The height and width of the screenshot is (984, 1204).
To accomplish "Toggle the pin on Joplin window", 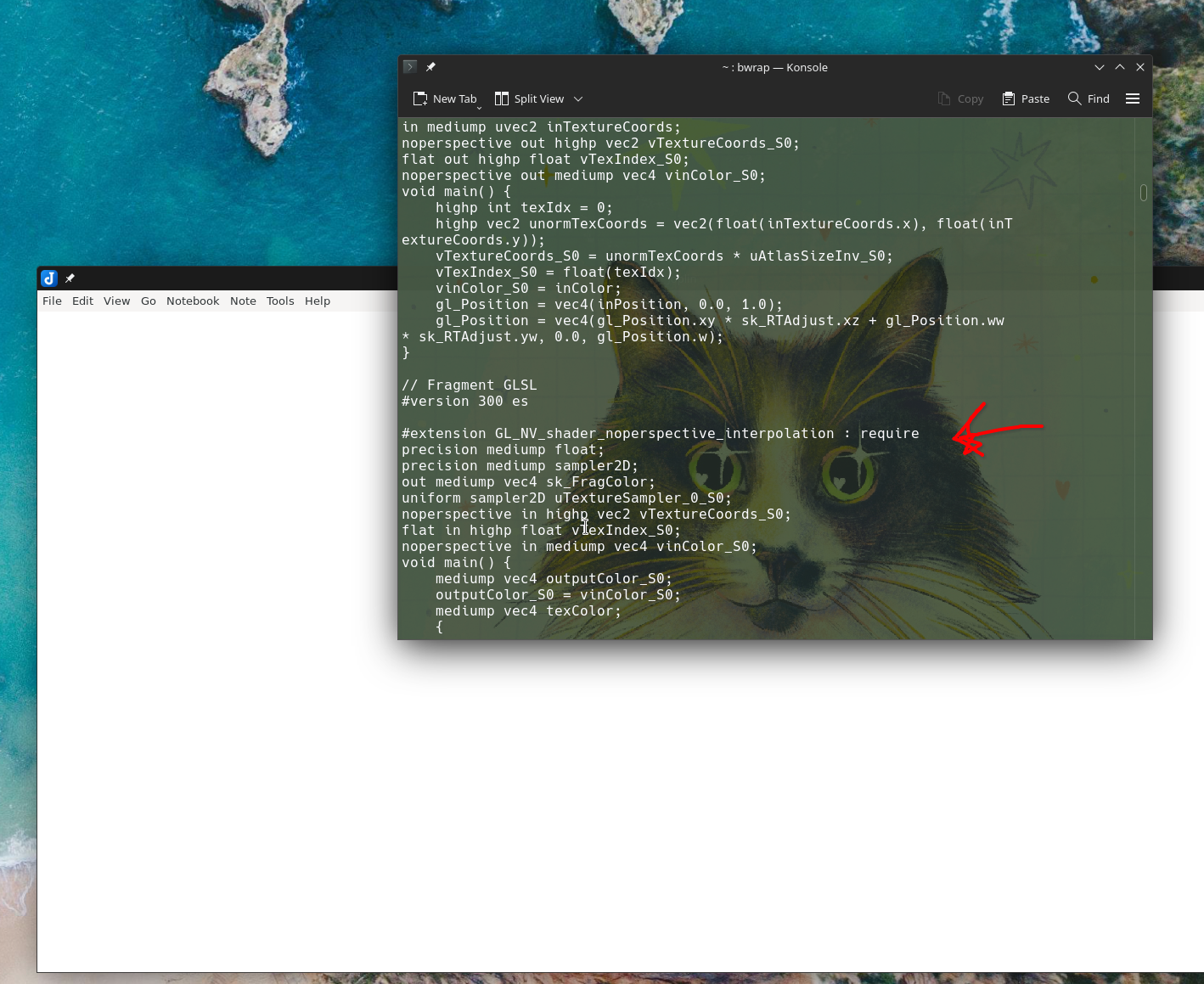I will click(x=70, y=278).
